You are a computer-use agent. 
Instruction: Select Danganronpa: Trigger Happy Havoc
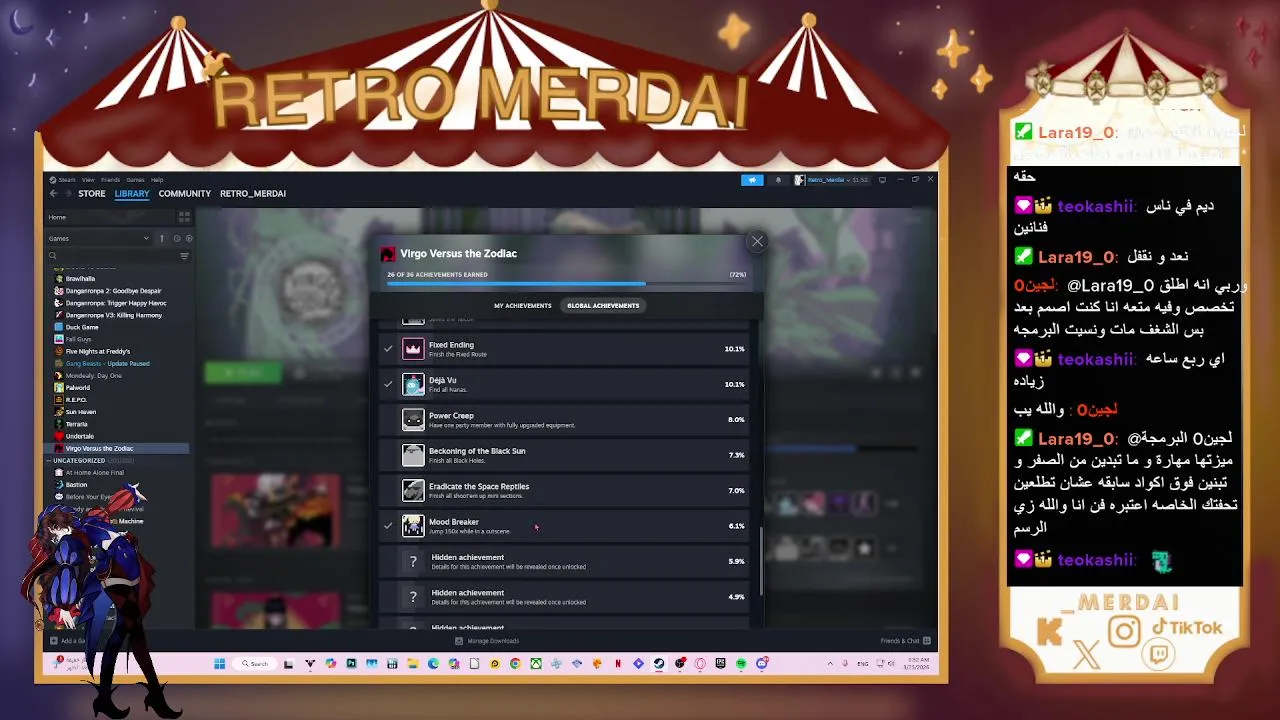pyautogui.click(x=116, y=303)
